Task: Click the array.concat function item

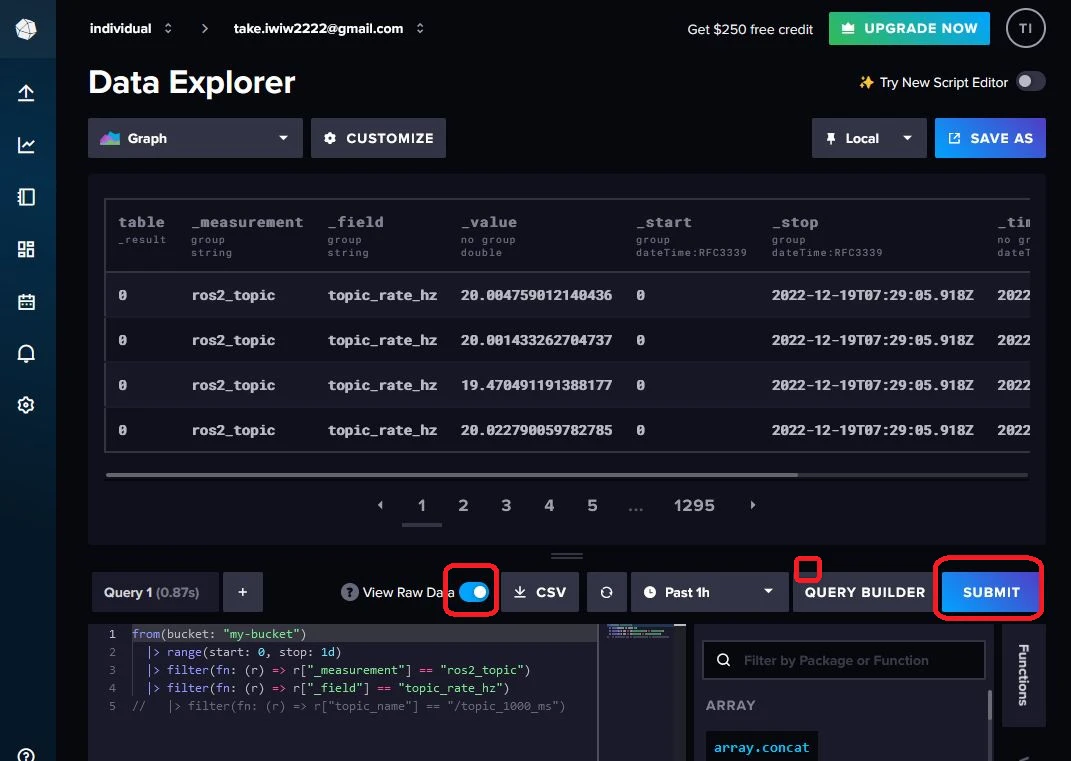Action: 762,747
